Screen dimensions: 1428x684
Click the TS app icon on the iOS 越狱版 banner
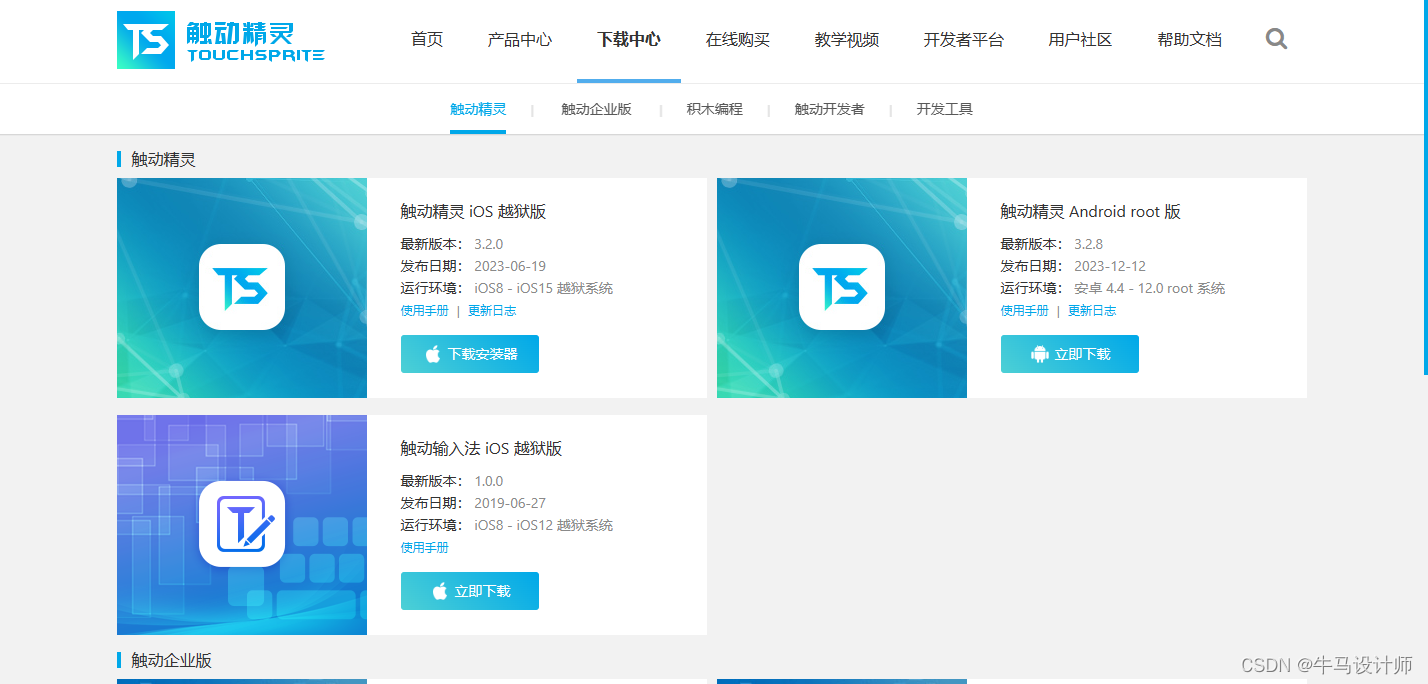242,287
